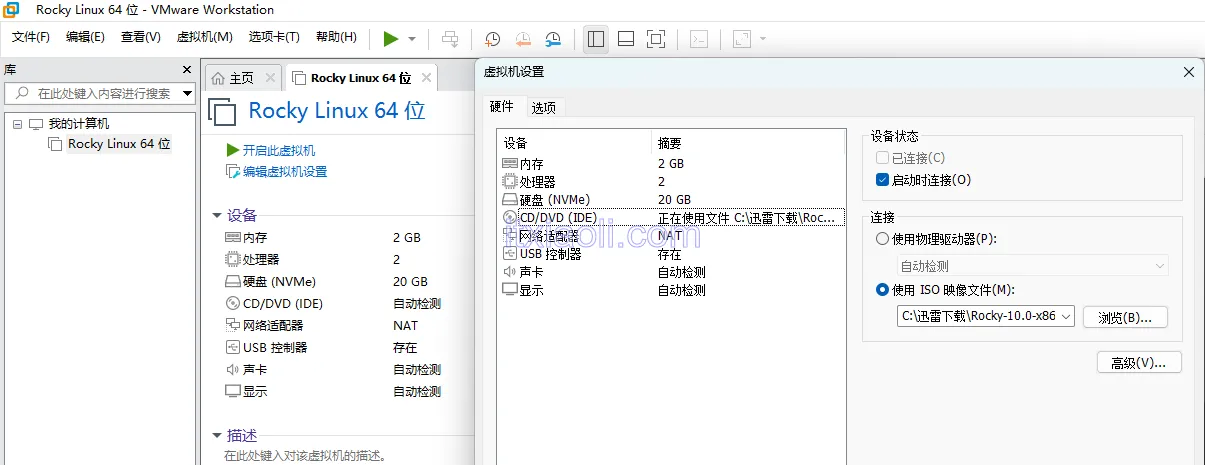
Task: Take a snapshot of this virtual machine
Action: point(492,39)
